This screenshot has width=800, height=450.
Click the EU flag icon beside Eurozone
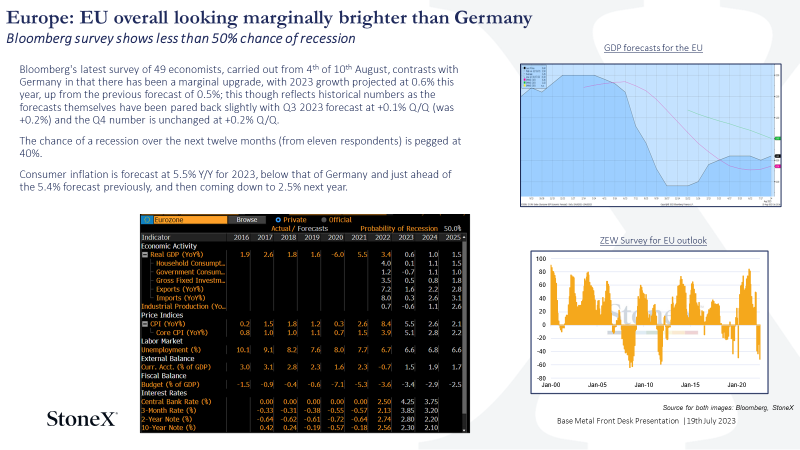point(147,220)
